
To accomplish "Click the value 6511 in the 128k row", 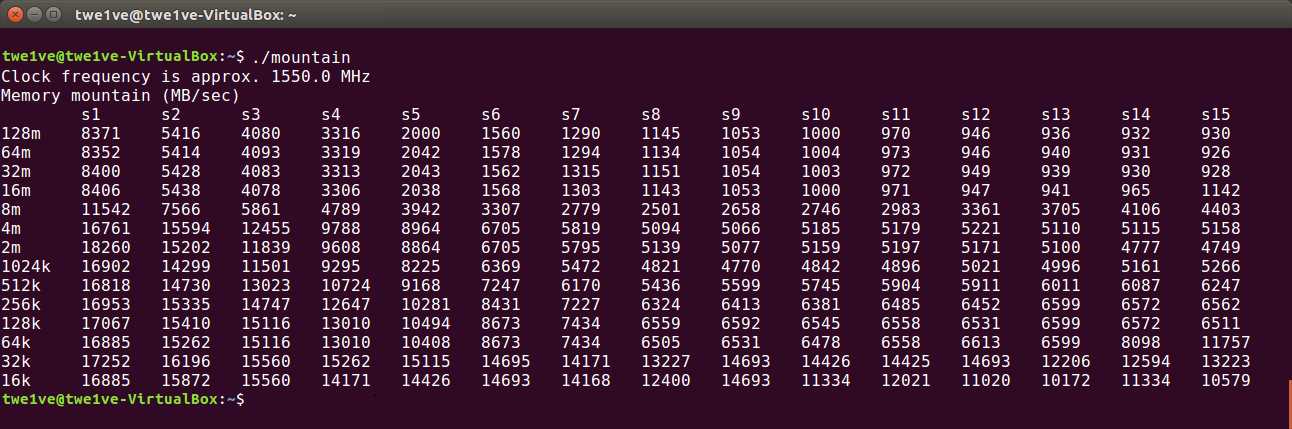I will click(x=1221, y=323).
